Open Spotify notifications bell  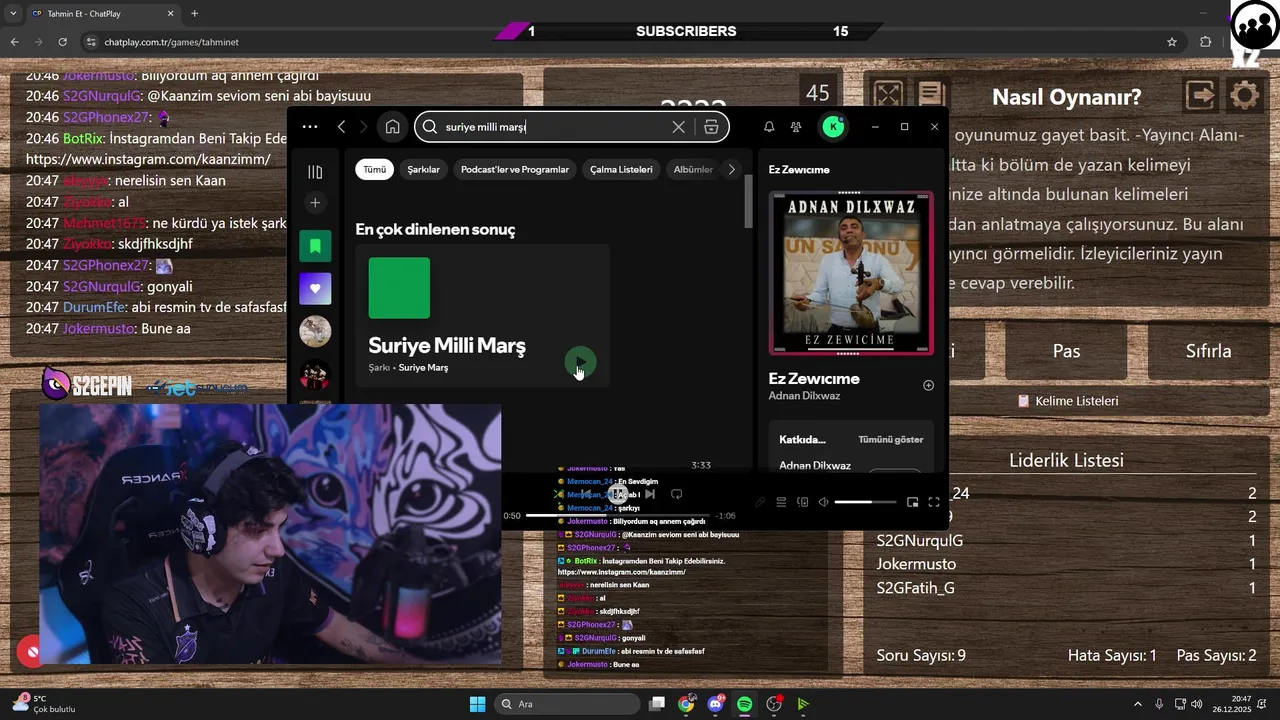769,127
